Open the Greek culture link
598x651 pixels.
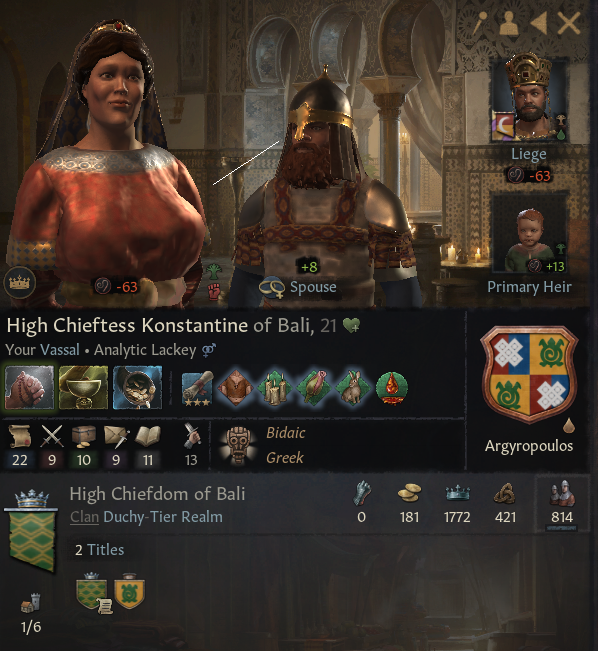click(x=284, y=458)
